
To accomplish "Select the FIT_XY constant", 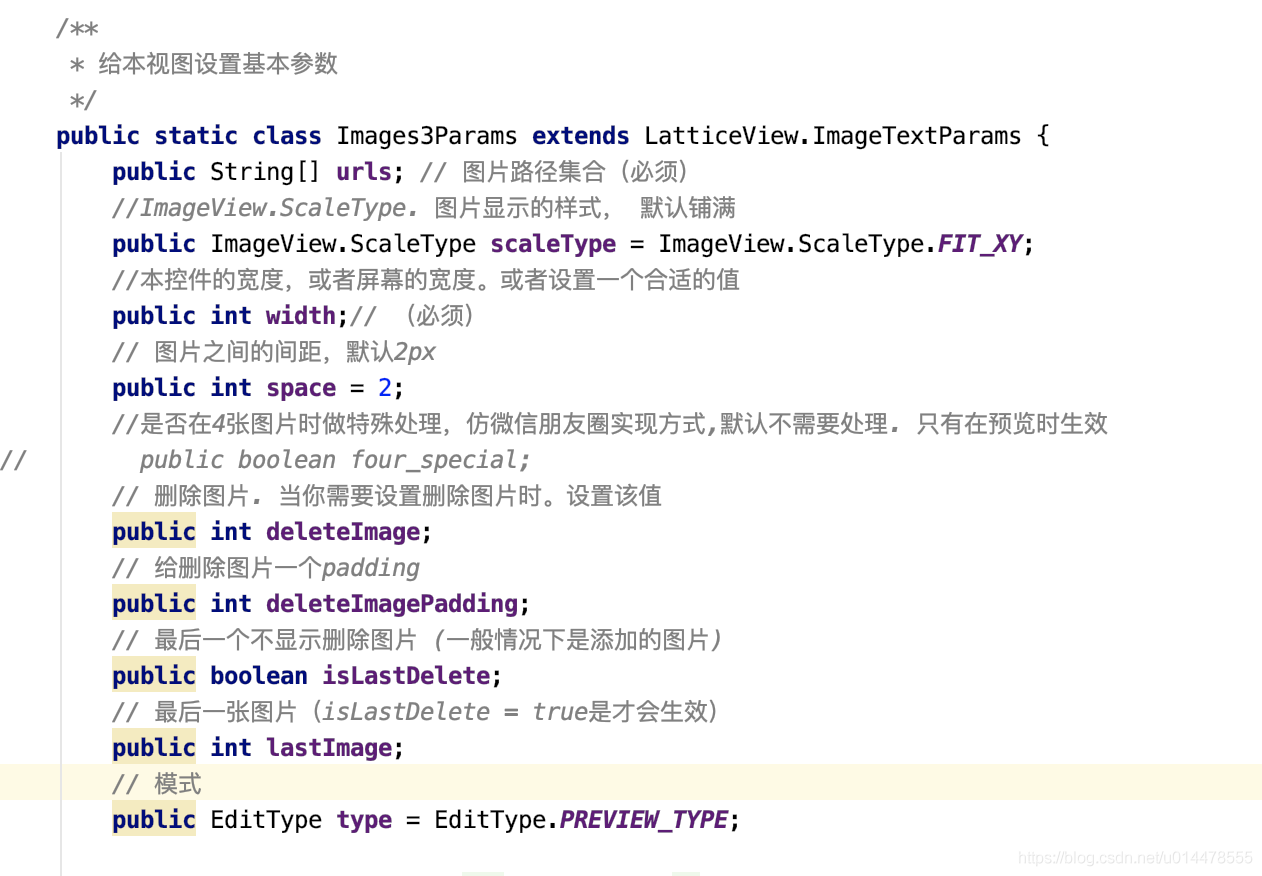I will [x=980, y=244].
